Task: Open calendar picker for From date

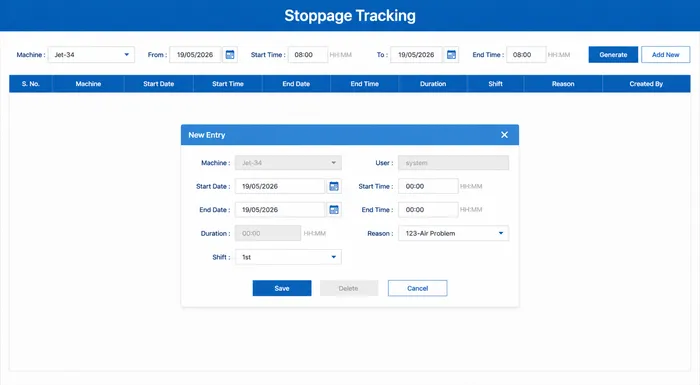Action: pos(230,54)
